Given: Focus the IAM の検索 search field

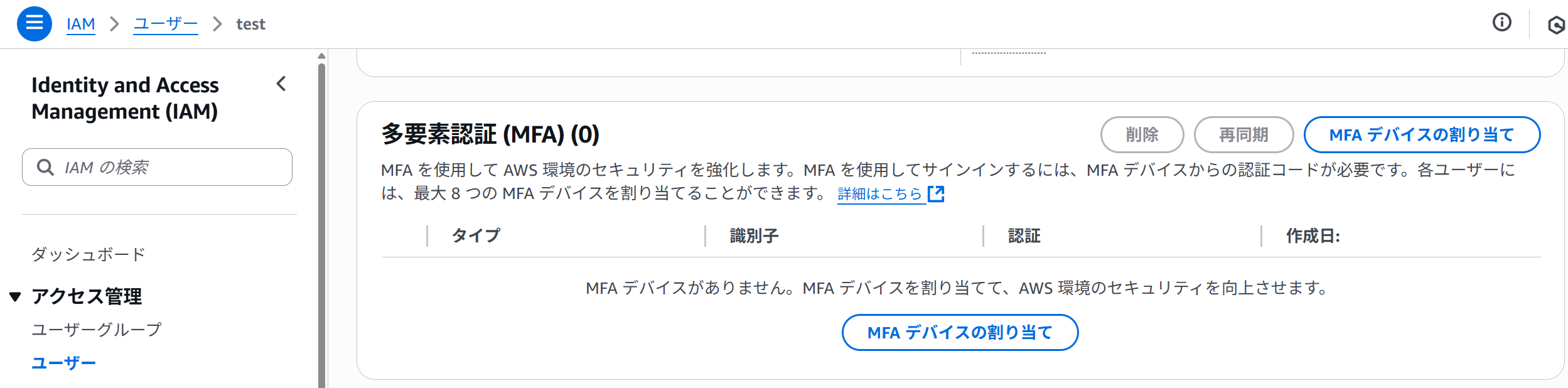Looking at the screenshot, I should pos(157,167).
